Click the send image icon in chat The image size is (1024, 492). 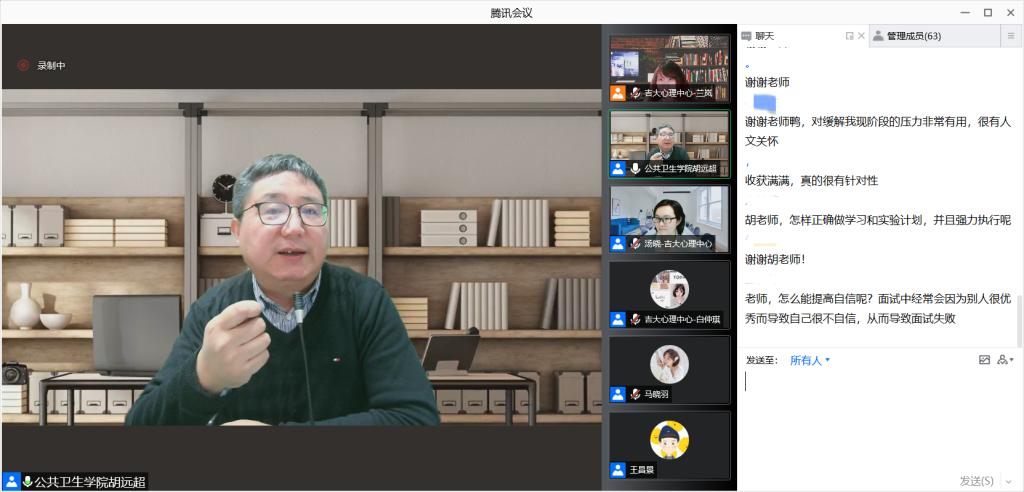click(x=984, y=360)
